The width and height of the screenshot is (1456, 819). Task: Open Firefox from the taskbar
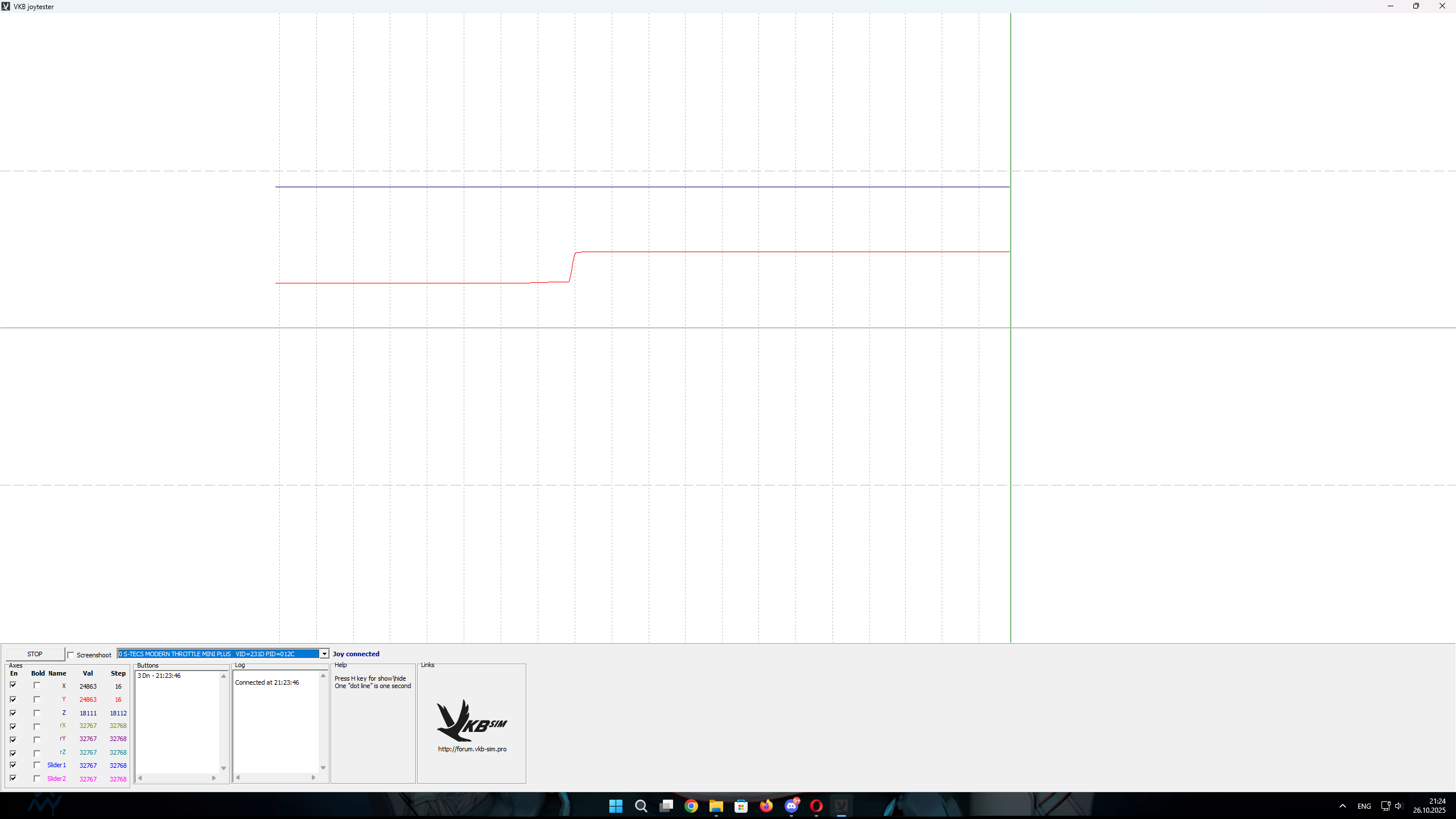click(x=766, y=806)
